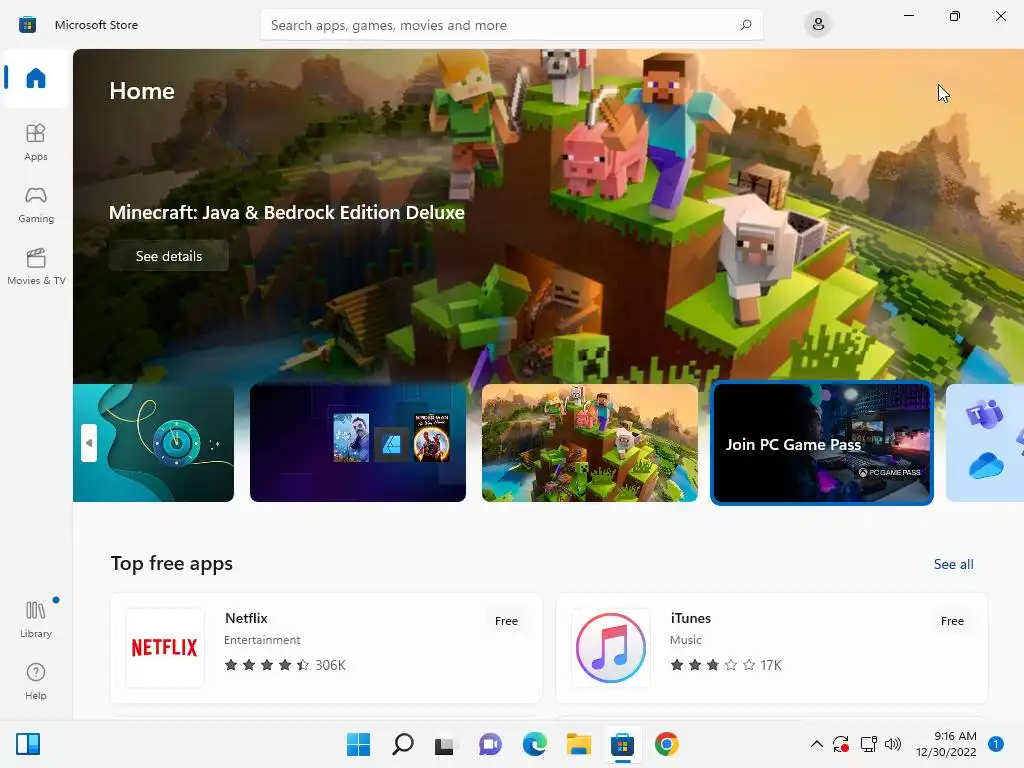This screenshot has height=768, width=1024.
Task: Click the iTunes app logo
Action: tap(611, 648)
